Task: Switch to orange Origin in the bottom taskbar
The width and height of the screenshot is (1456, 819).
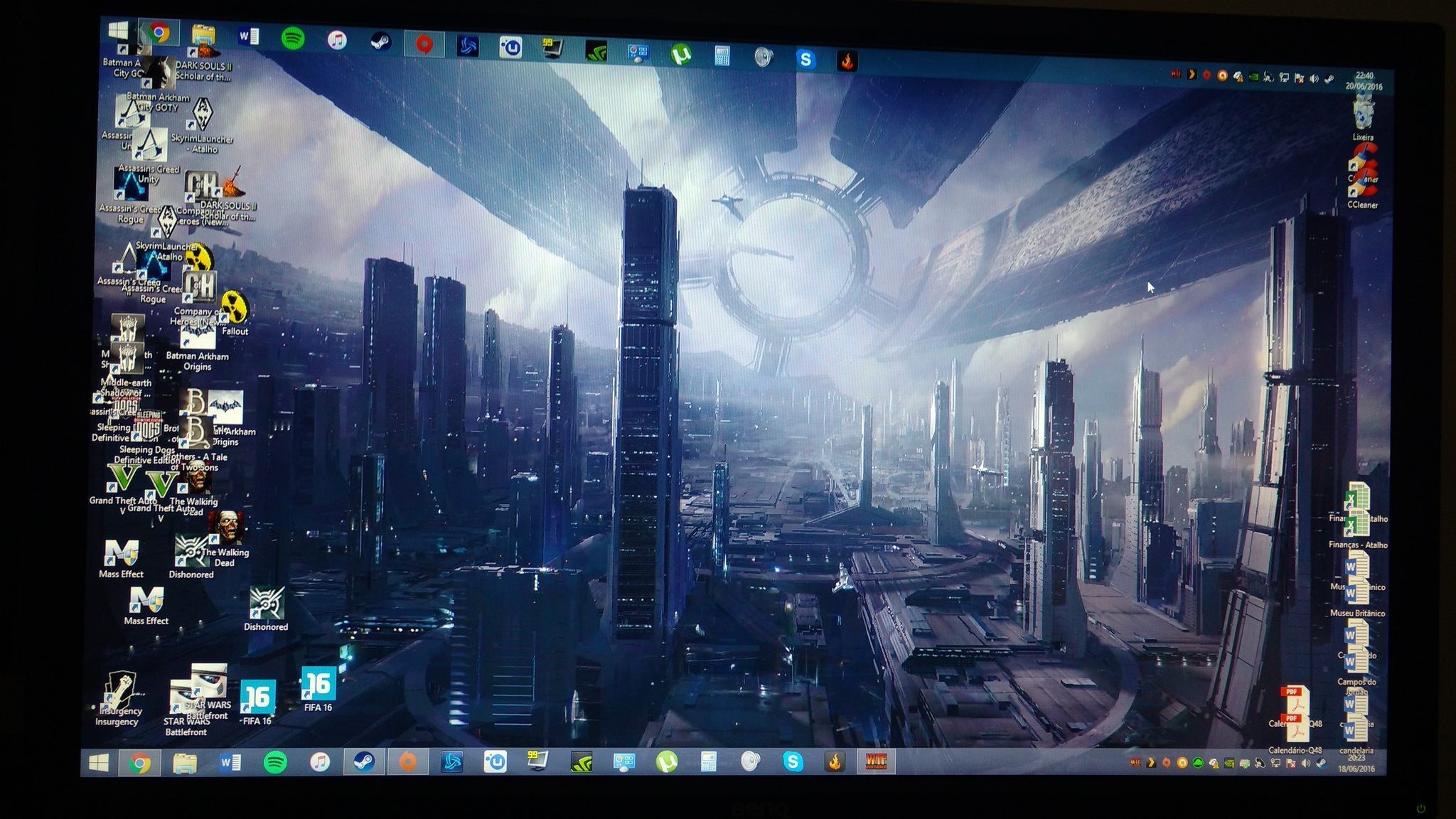Action: (x=408, y=762)
